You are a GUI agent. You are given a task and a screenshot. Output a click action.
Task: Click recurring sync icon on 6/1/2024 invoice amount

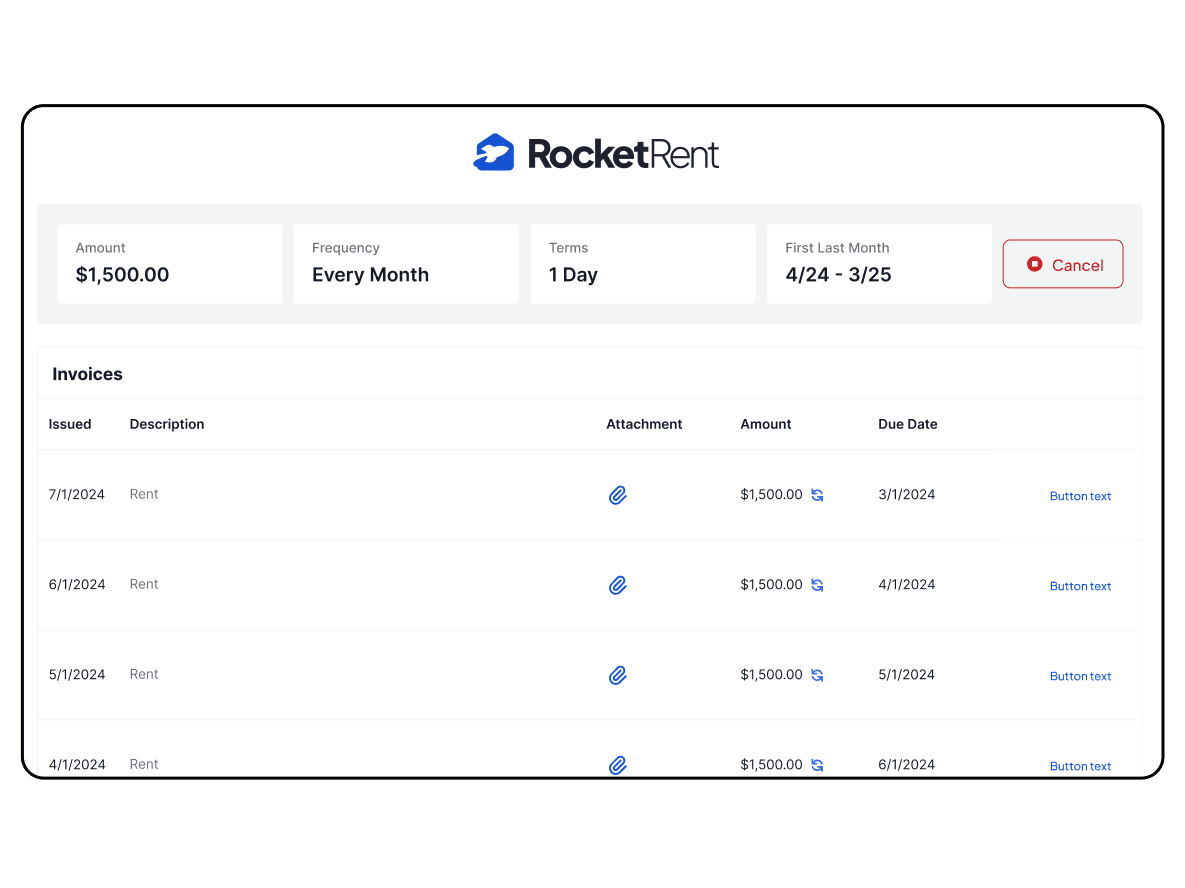tap(817, 585)
